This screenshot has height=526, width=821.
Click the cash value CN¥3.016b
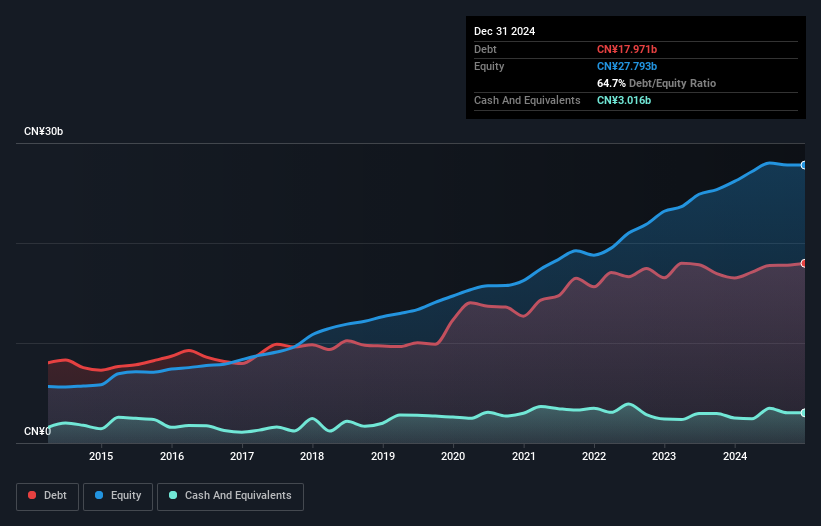coord(624,100)
